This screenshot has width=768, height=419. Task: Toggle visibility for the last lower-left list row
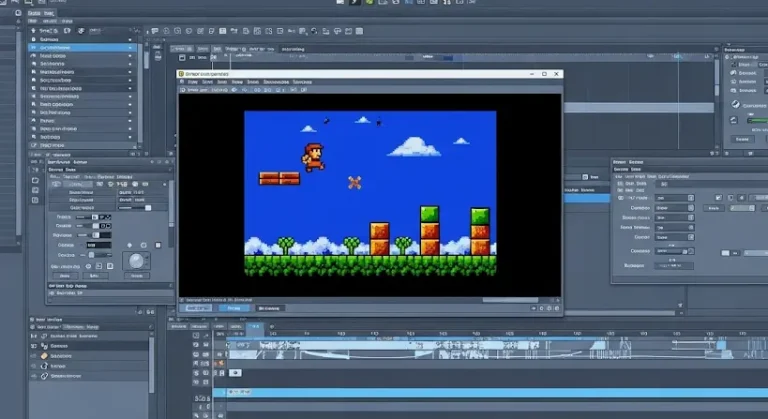point(33,376)
